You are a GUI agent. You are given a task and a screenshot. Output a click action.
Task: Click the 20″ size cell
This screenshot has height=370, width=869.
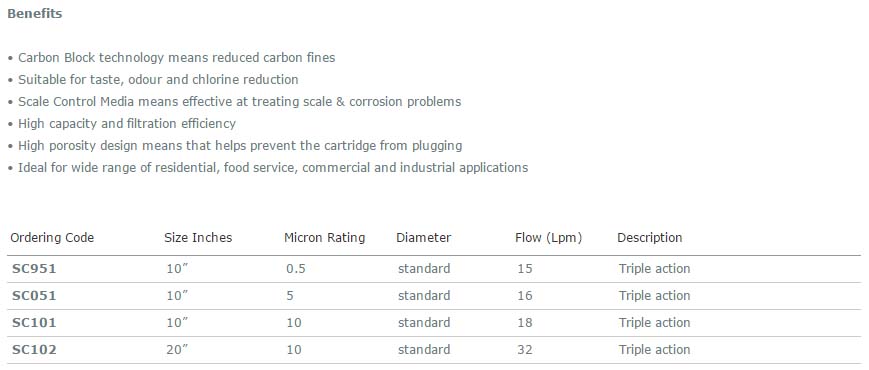(177, 350)
